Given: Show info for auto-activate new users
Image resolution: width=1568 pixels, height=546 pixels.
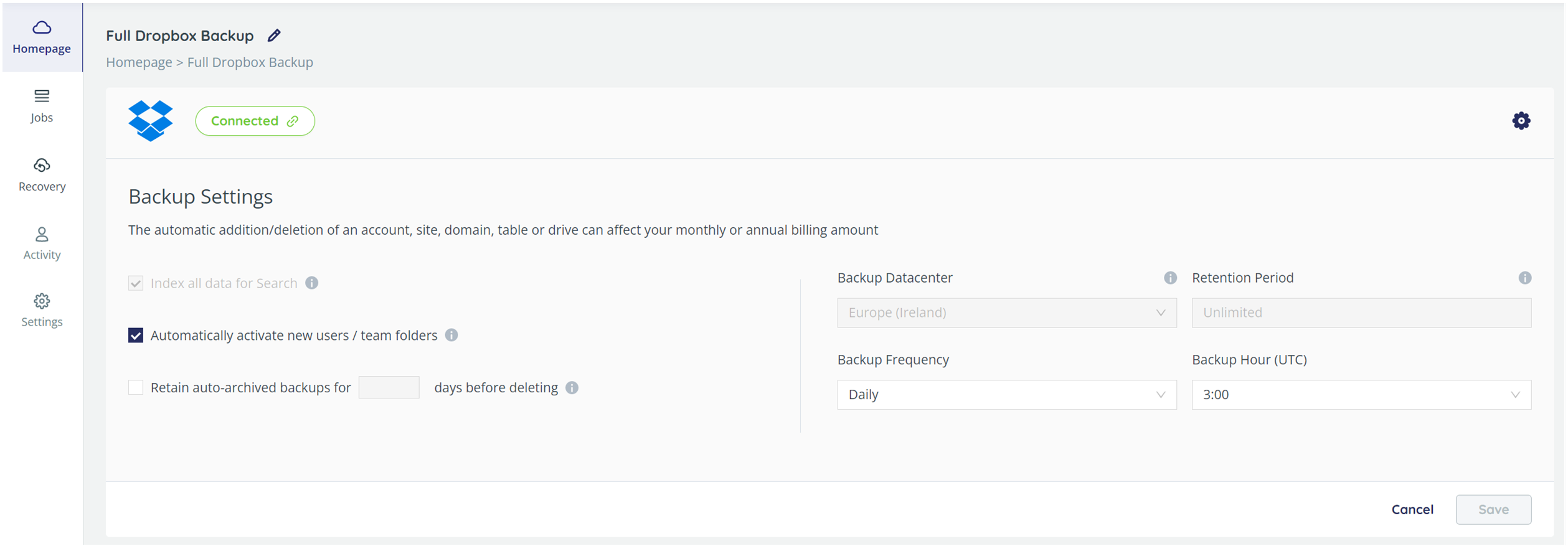Looking at the screenshot, I should (451, 336).
